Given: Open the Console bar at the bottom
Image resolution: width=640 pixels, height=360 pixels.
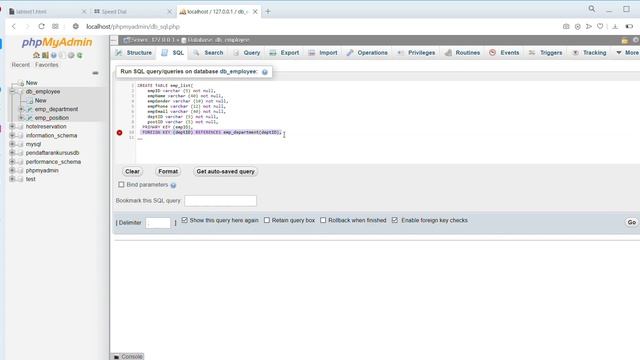Looking at the screenshot, I should click(128, 357).
